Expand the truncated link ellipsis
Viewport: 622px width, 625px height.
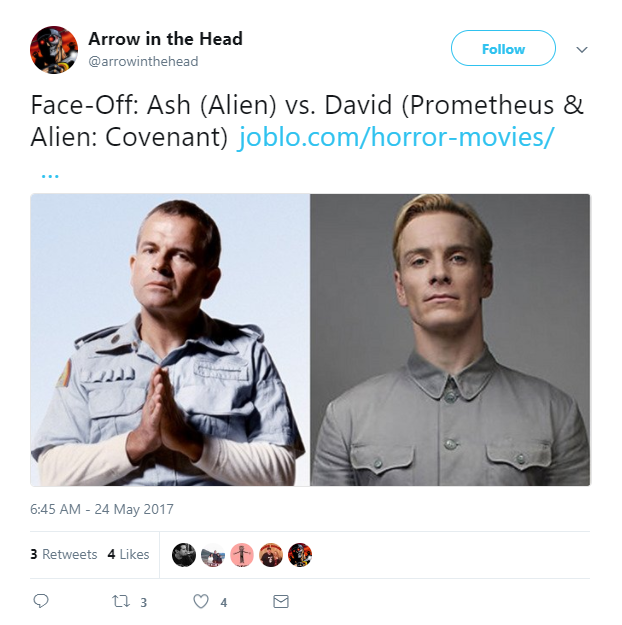pos(50,175)
